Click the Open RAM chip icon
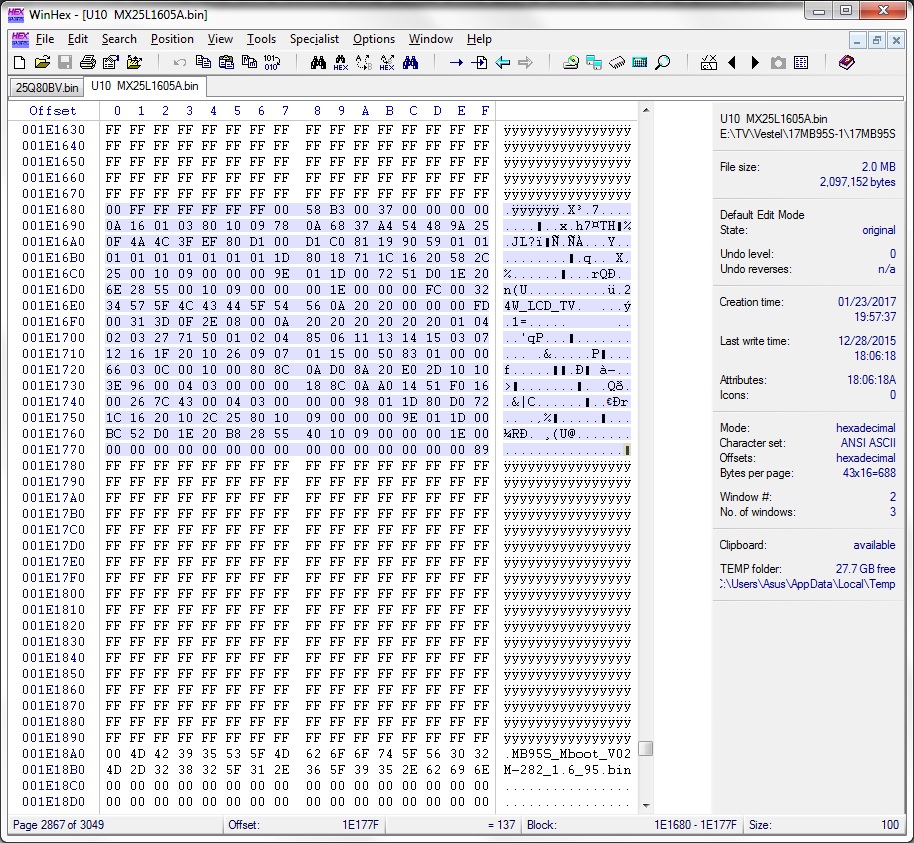Viewport: 914px width, 843px height. [x=617, y=62]
